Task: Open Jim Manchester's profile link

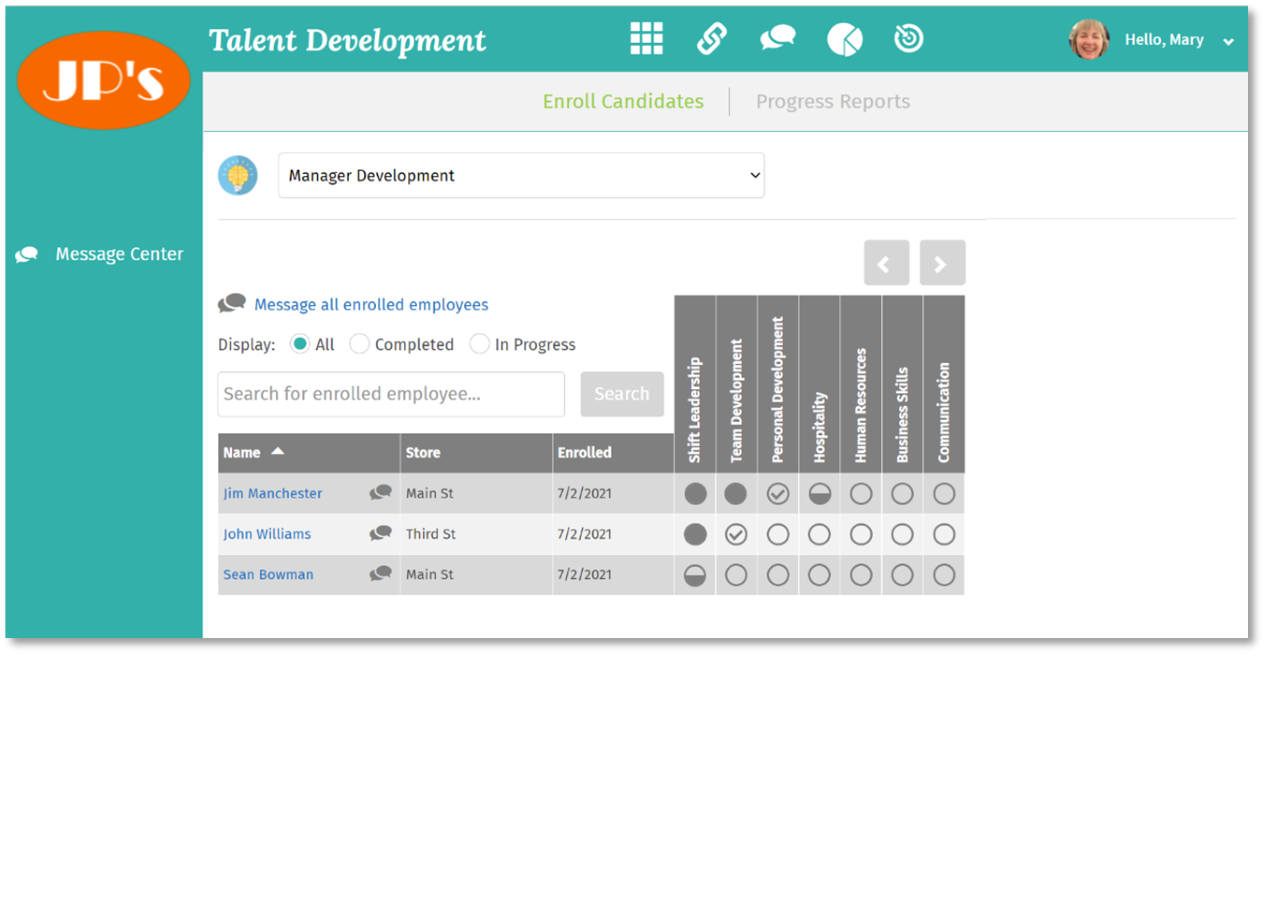Action: click(x=273, y=493)
